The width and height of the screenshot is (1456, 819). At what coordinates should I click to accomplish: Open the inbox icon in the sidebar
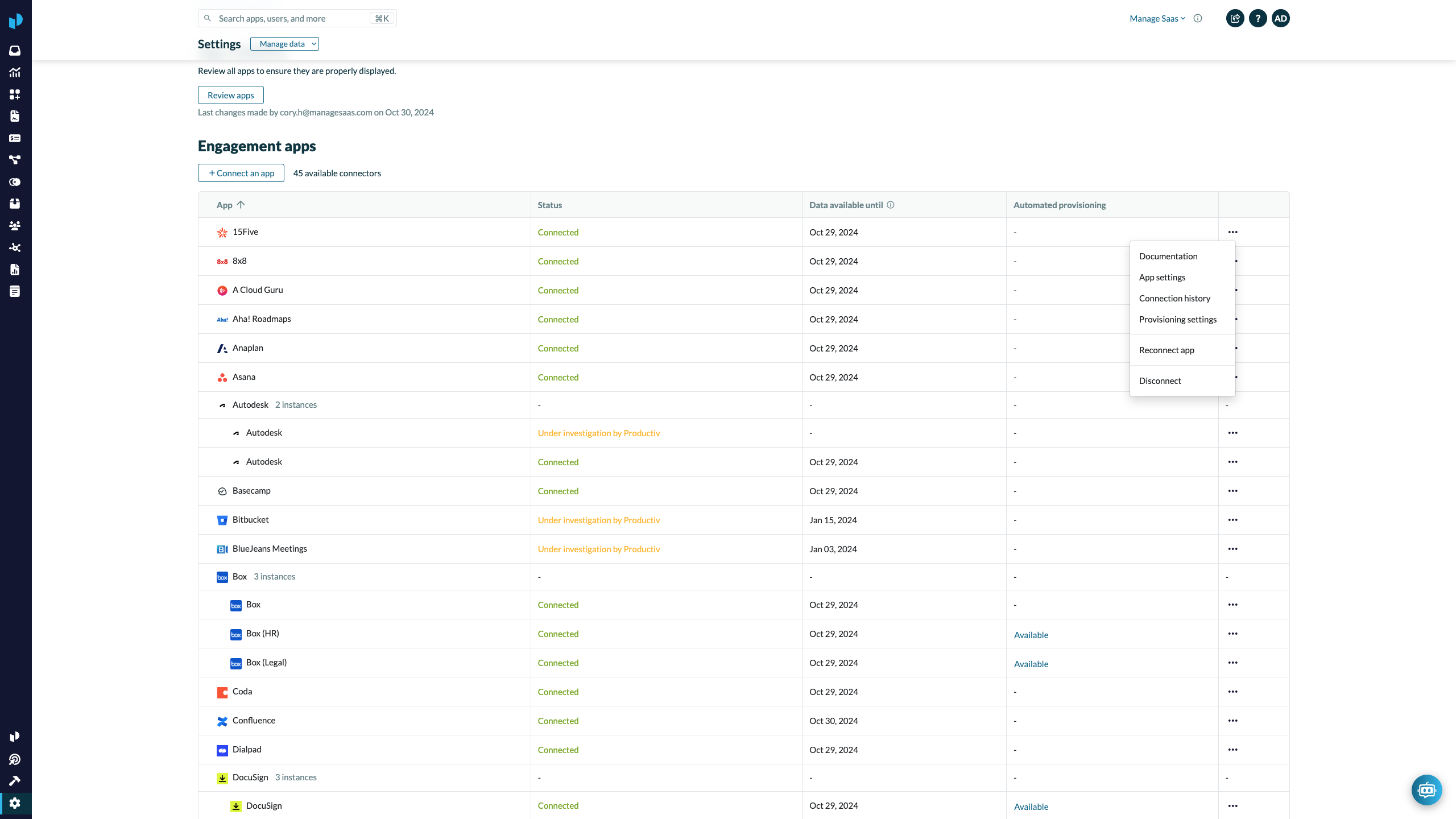click(15, 50)
